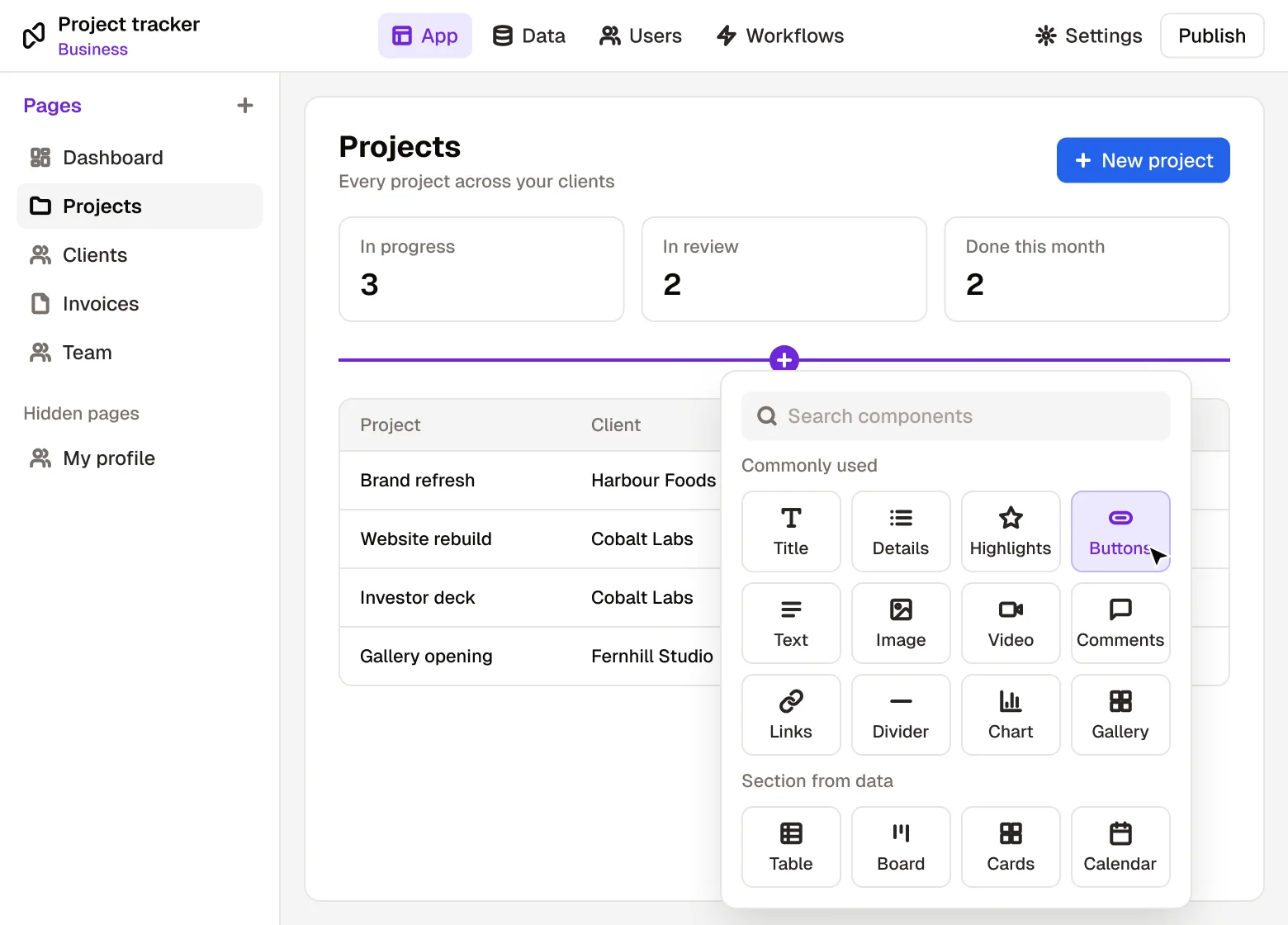This screenshot has width=1288, height=925.
Task: Add an Image component
Action: click(x=901, y=623)
